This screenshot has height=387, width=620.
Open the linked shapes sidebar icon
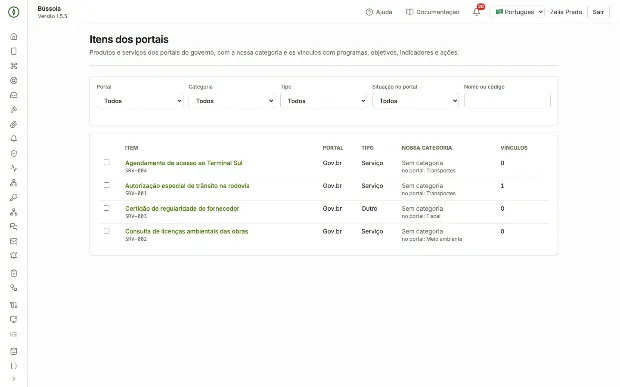tap(13, 288)
